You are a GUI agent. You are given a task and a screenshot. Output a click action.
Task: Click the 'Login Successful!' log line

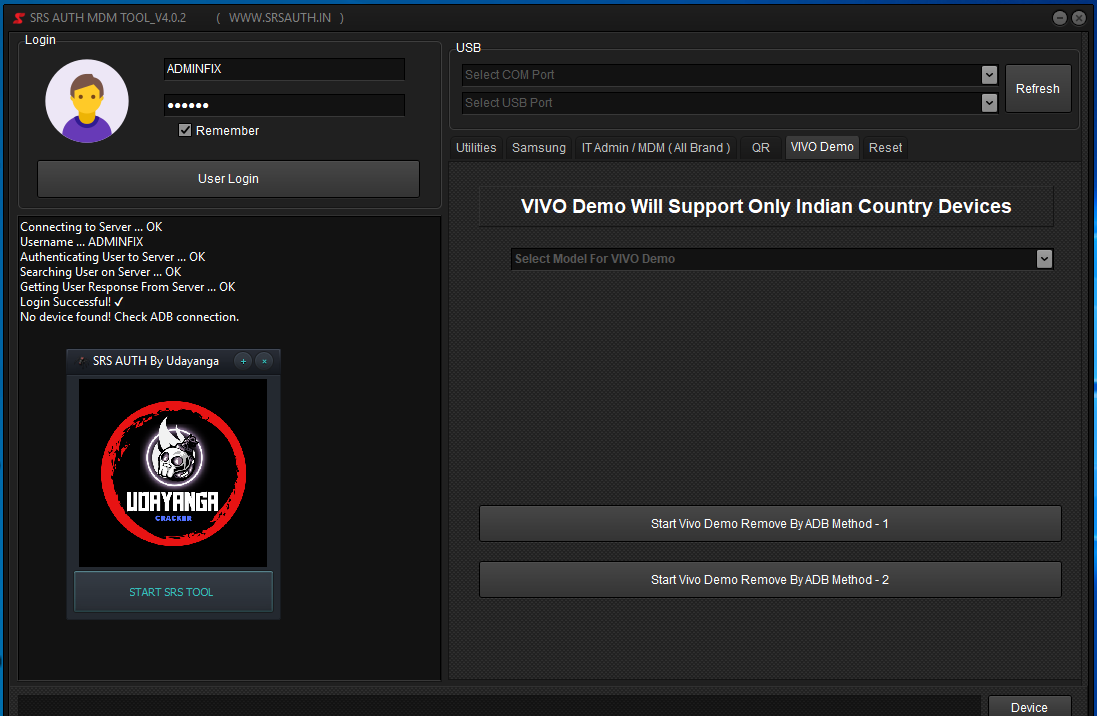(71, 302)
